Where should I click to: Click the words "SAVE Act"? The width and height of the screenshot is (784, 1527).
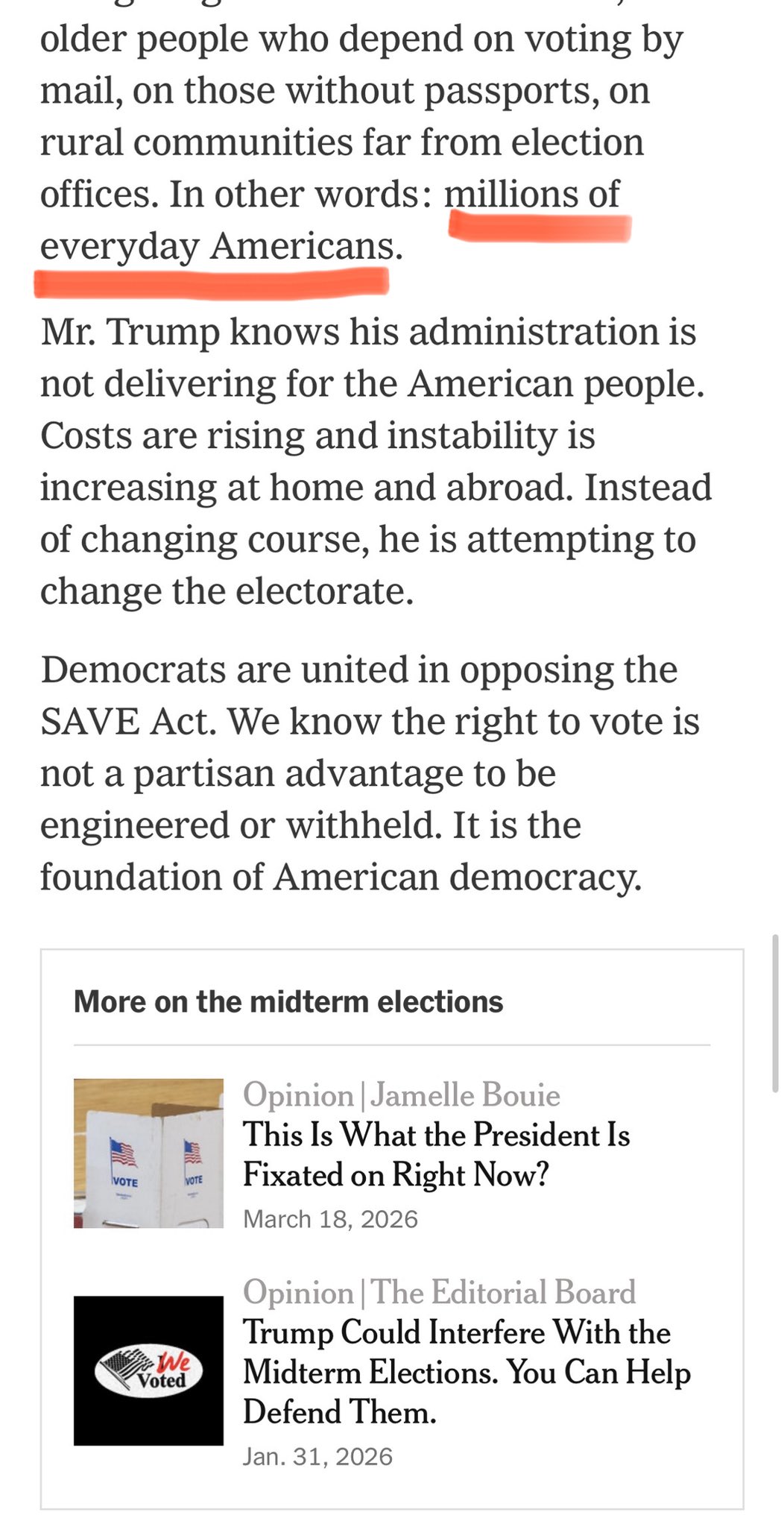(x=127, y=722)
